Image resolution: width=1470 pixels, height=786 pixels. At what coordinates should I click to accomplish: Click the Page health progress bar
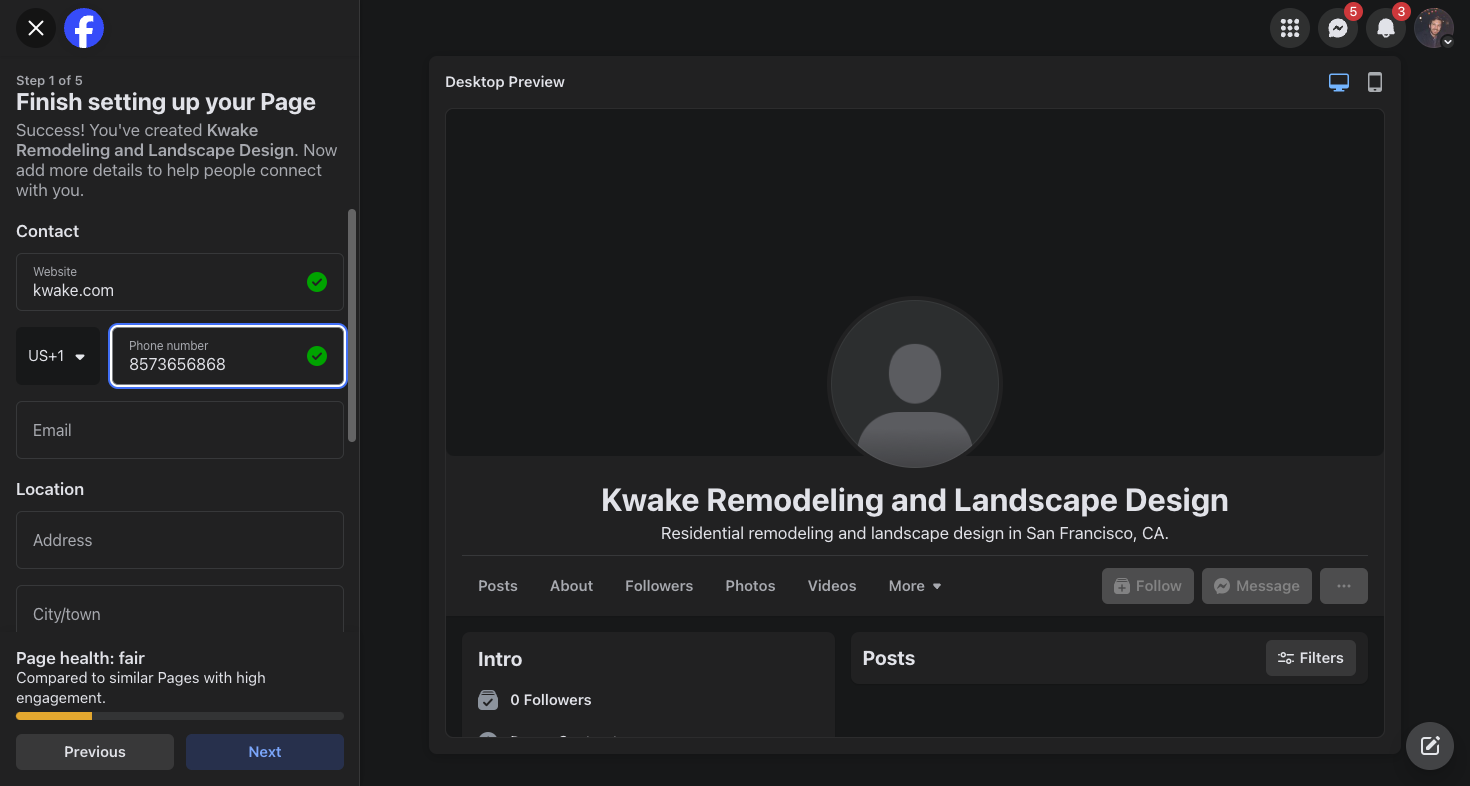180,716
